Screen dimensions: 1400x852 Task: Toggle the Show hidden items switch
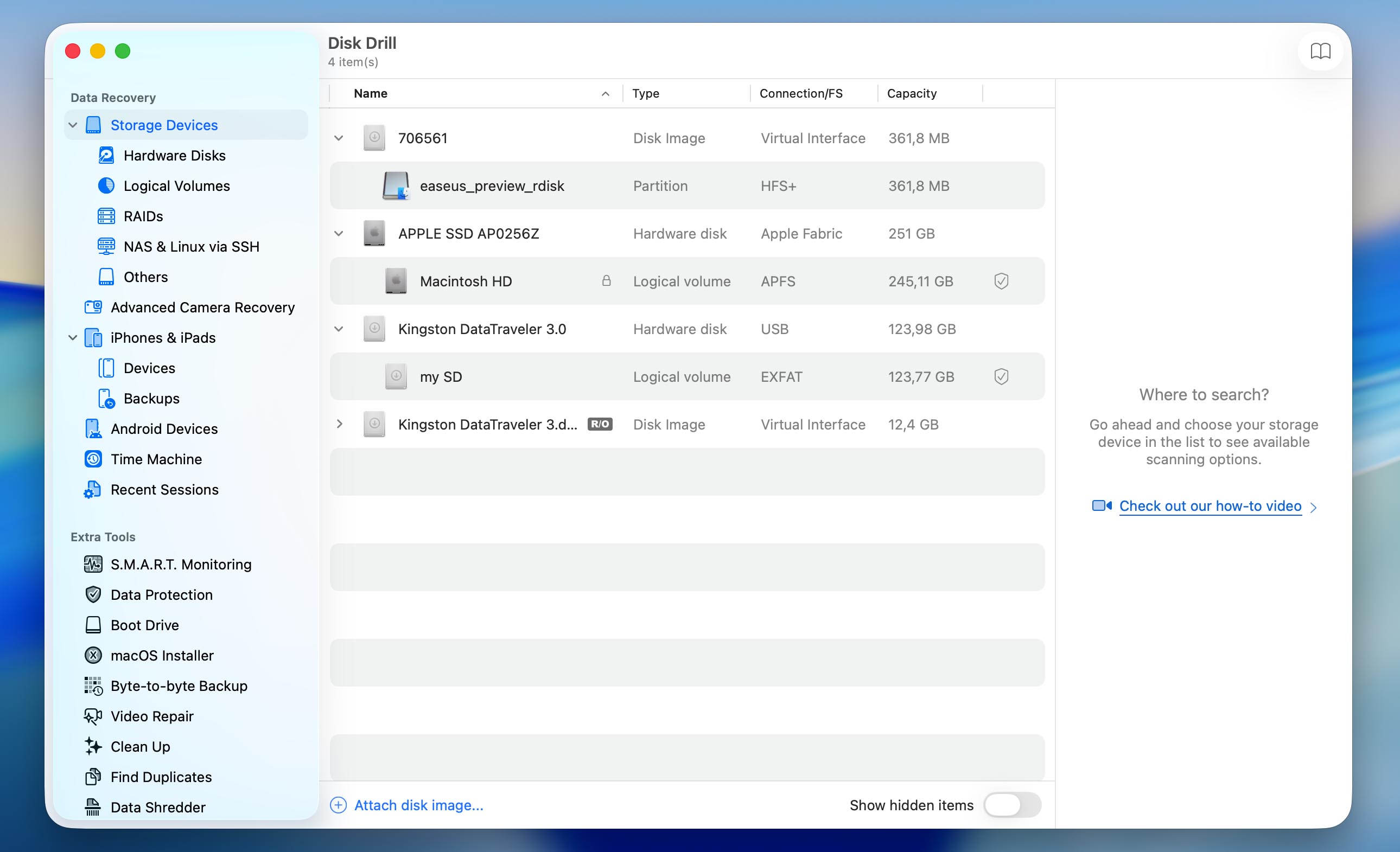click(x=1013, y=805)
